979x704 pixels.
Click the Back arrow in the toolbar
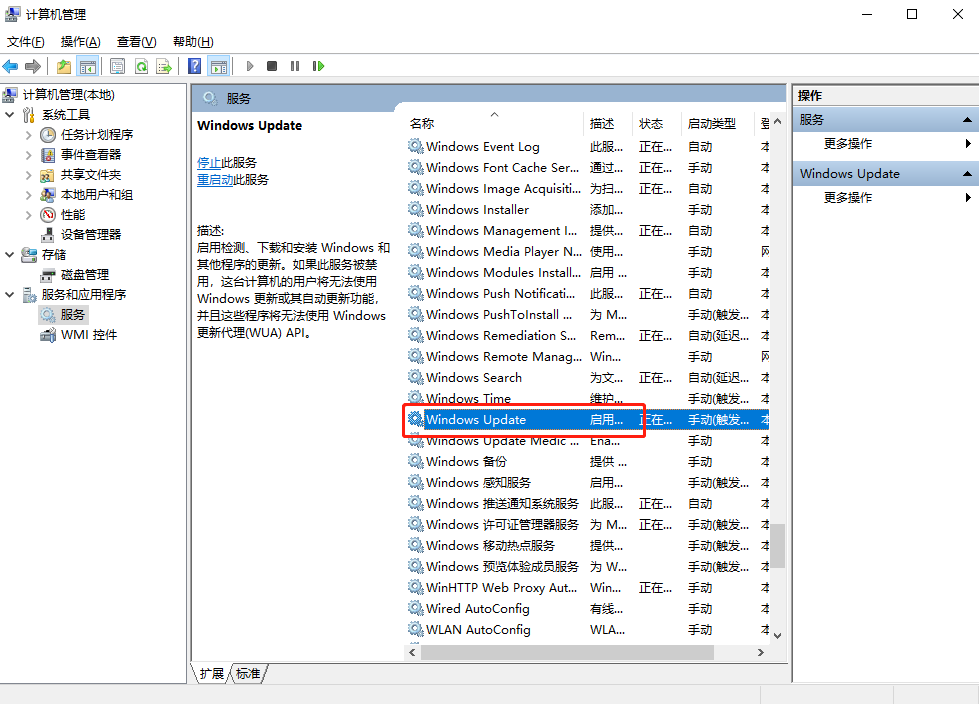[x=10, y=66]
